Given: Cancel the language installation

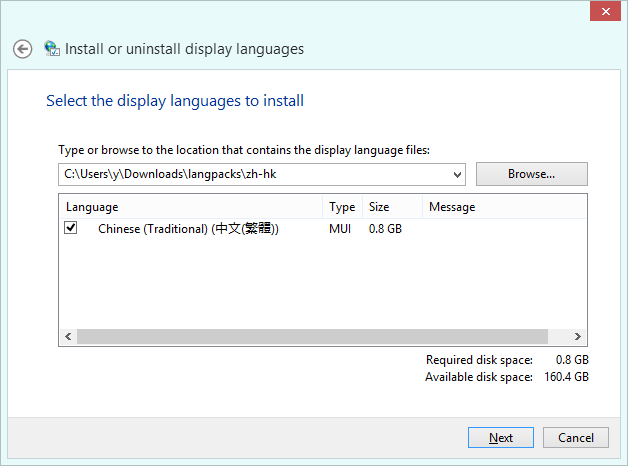Looking at the screenshot, I should pos(576,438).
